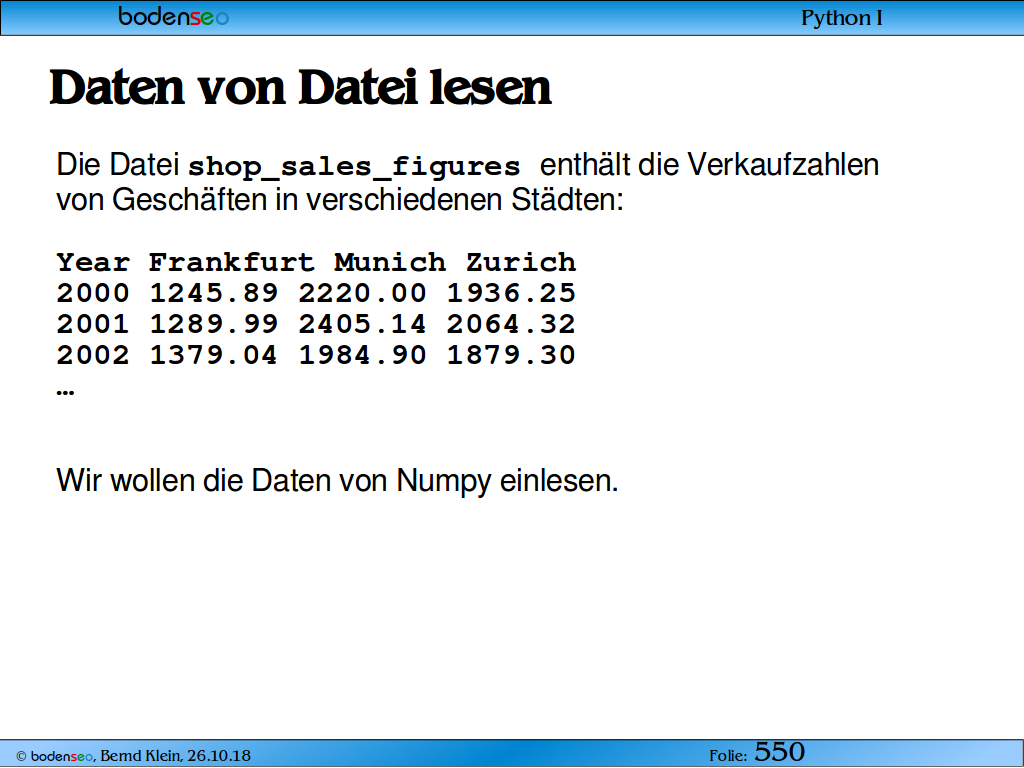Click the sentence 'Wir wollen die Daten von Numpy einlesen.'
The width and height of the screenshot is (1024, 768).
point(337,481)
